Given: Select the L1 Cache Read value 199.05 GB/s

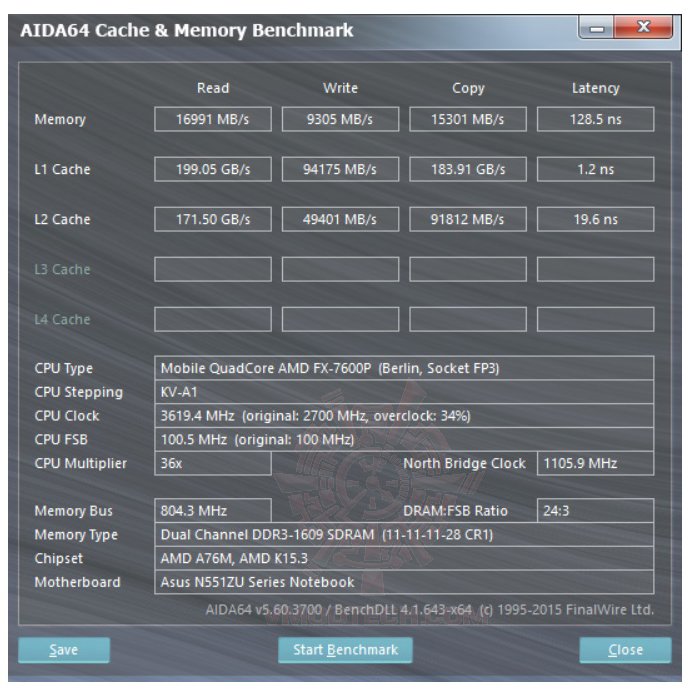Looking at the screenshot, I should point(213,169).
